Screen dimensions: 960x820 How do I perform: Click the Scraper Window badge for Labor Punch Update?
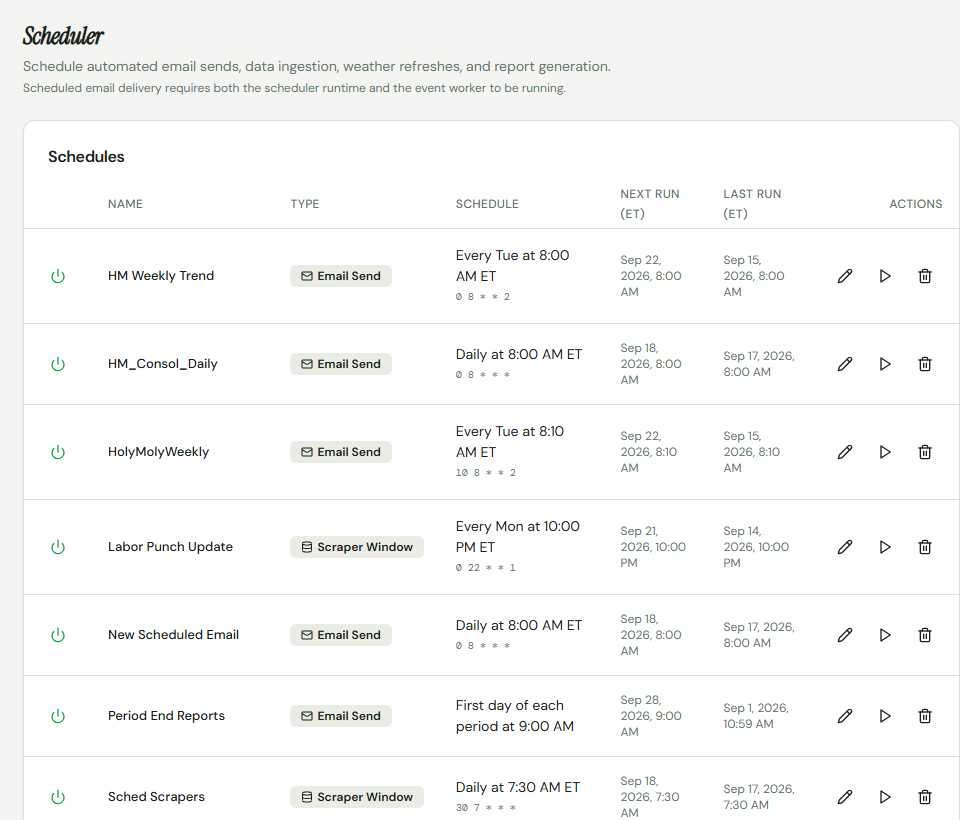[x=357, y=547]
